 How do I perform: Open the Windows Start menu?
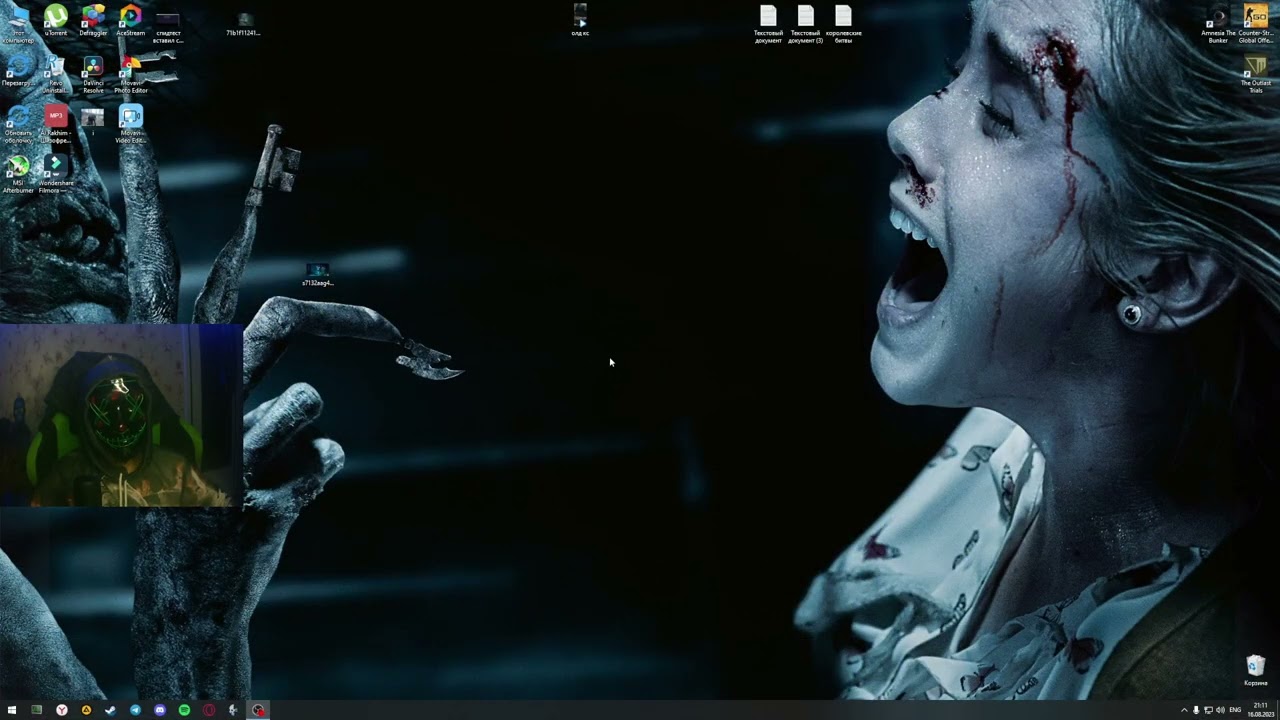12,710
